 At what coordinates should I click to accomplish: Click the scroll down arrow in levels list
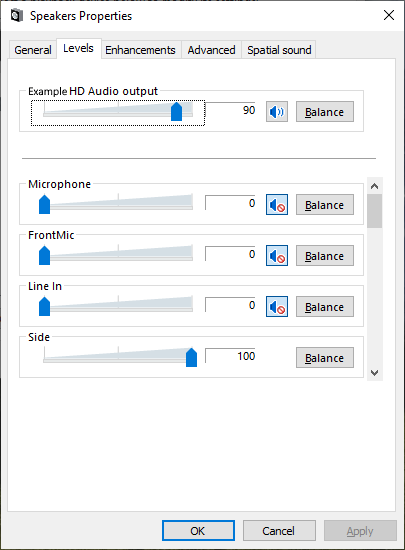point(374,373)
